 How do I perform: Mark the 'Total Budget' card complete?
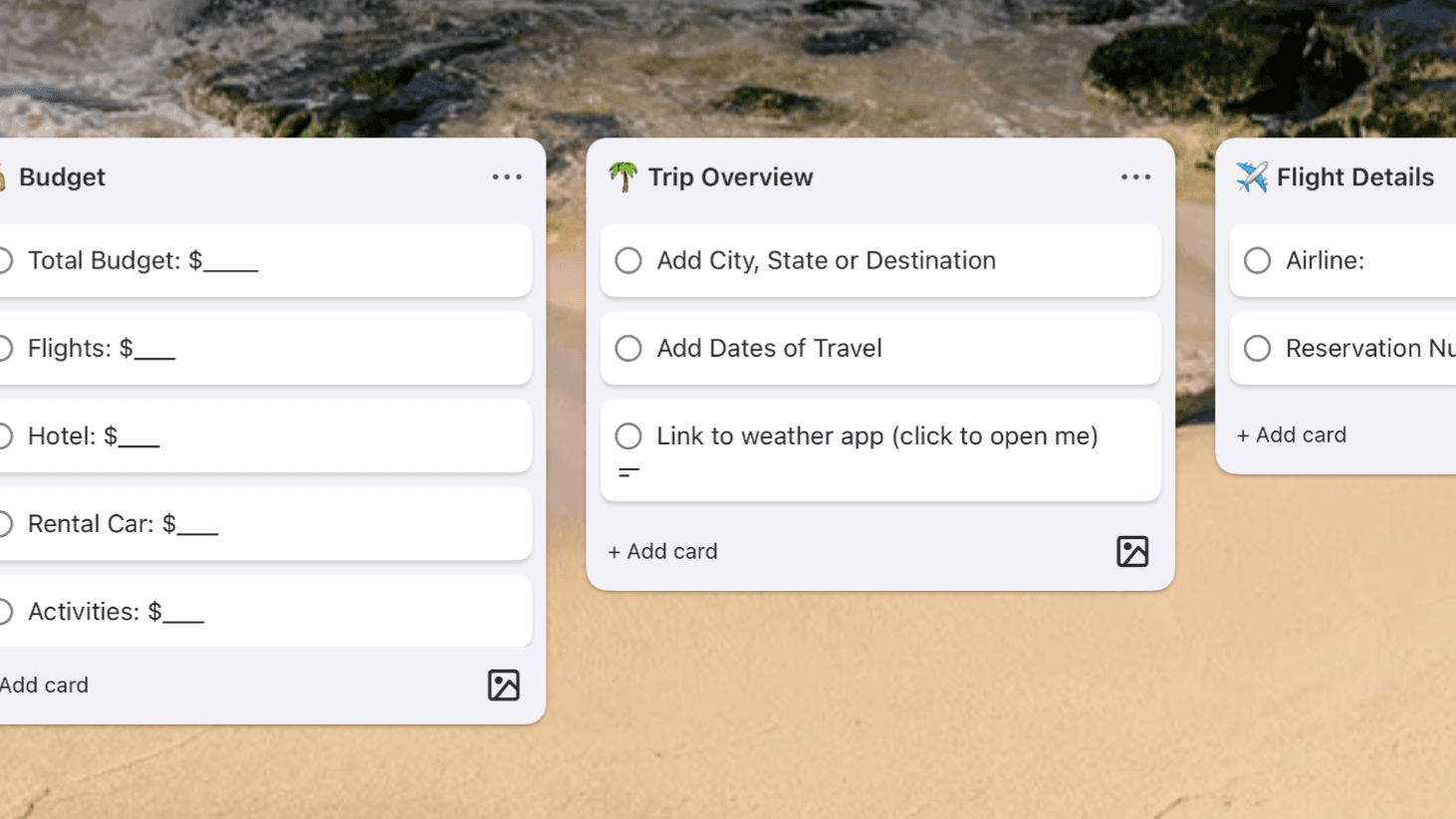[5, 261]
